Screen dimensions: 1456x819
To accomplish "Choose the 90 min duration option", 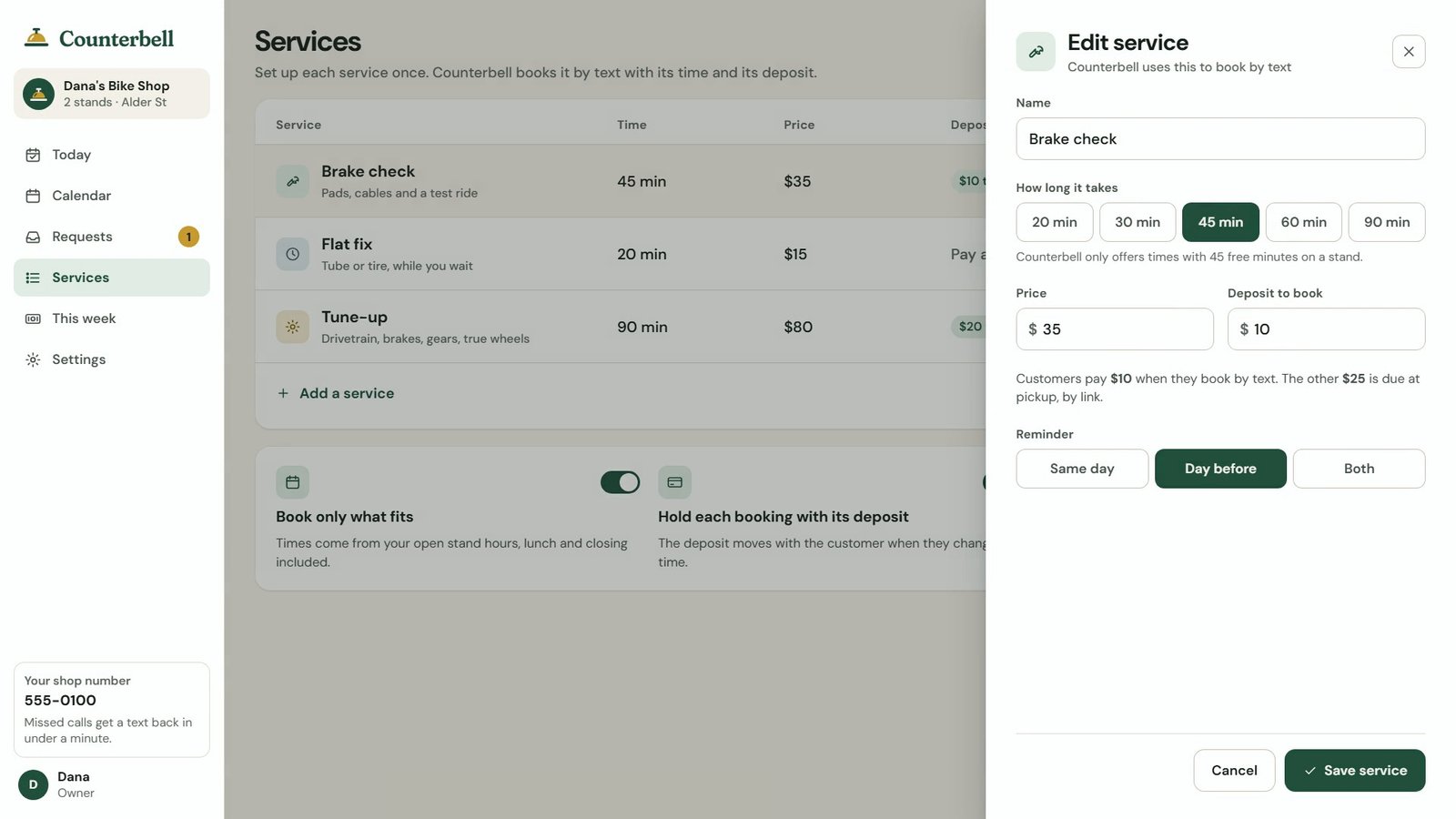I will (x=1387, y=222).
